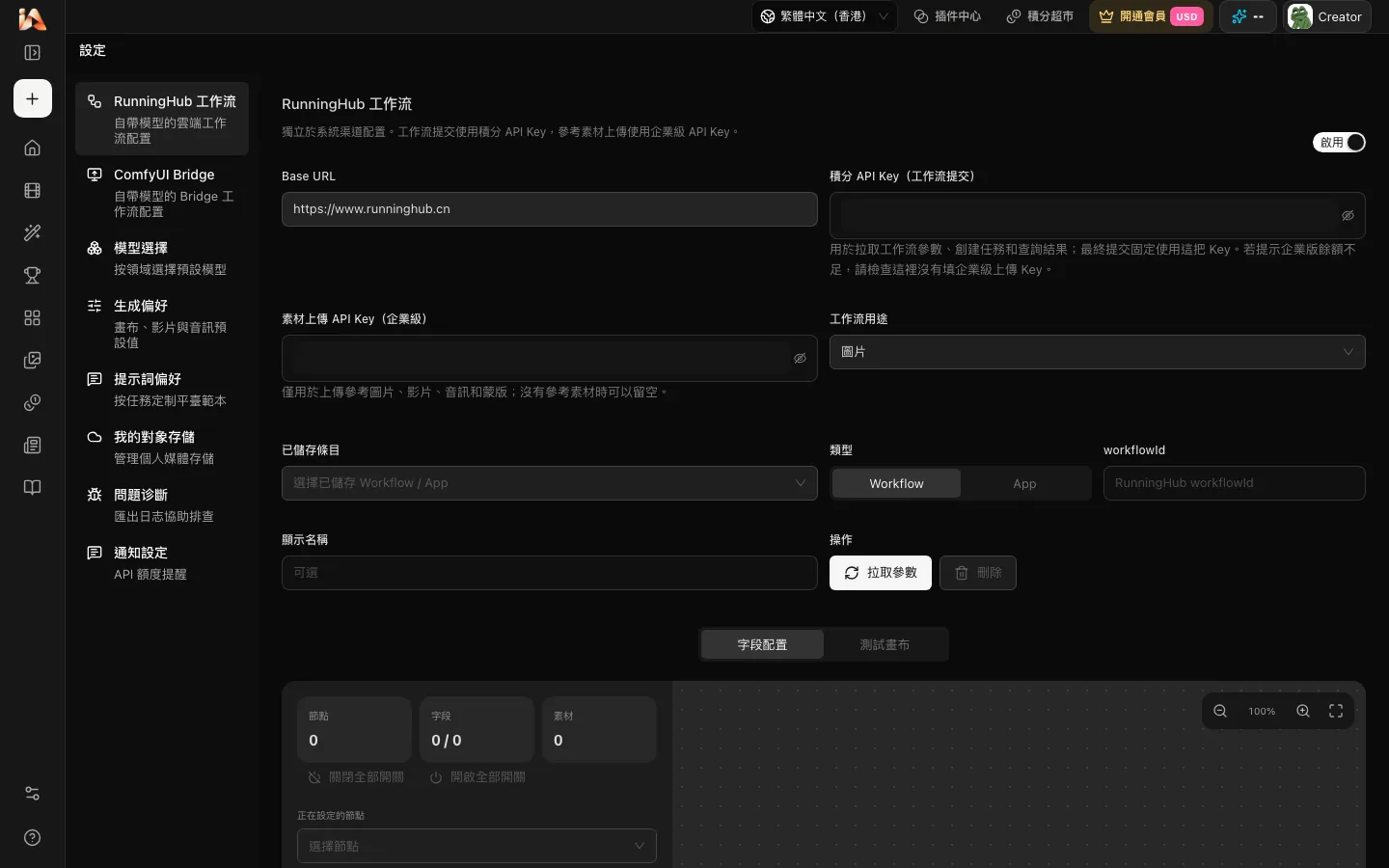
Task: Switch to the 測試畫布 tab
Action: pos(885,644)
